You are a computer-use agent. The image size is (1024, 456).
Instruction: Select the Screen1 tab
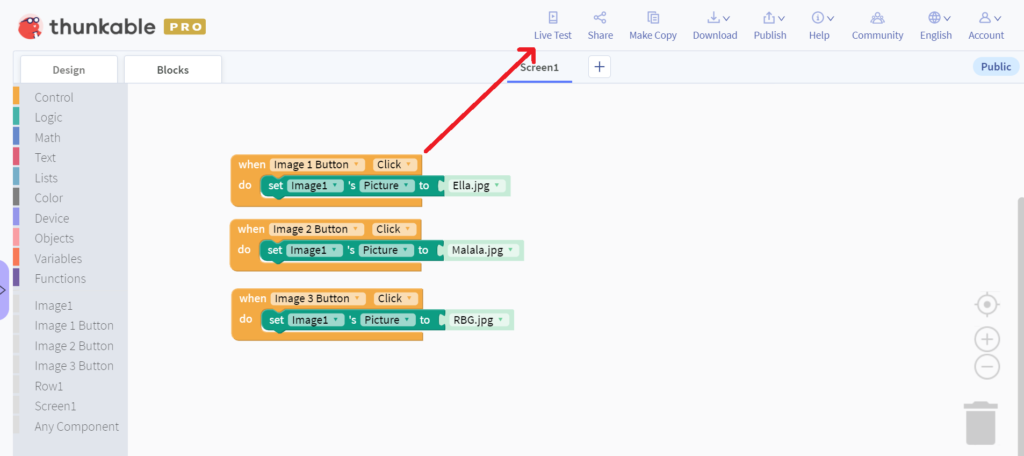tap(539, 67)
